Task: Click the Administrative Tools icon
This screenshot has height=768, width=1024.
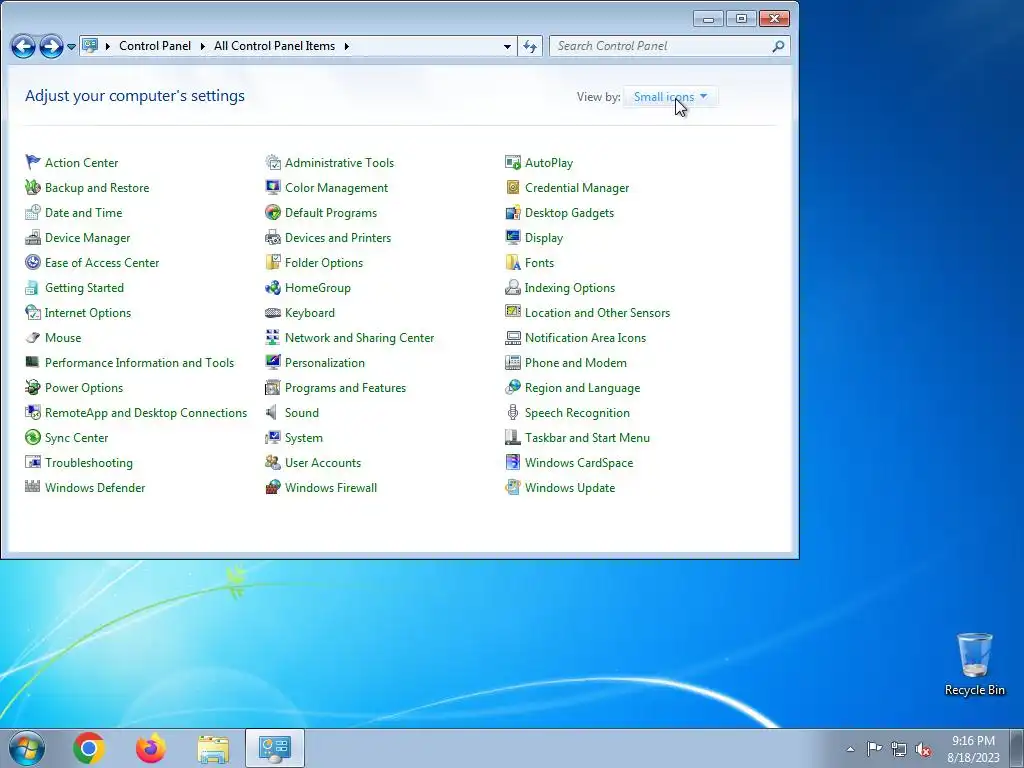Action: coord(273,162)
